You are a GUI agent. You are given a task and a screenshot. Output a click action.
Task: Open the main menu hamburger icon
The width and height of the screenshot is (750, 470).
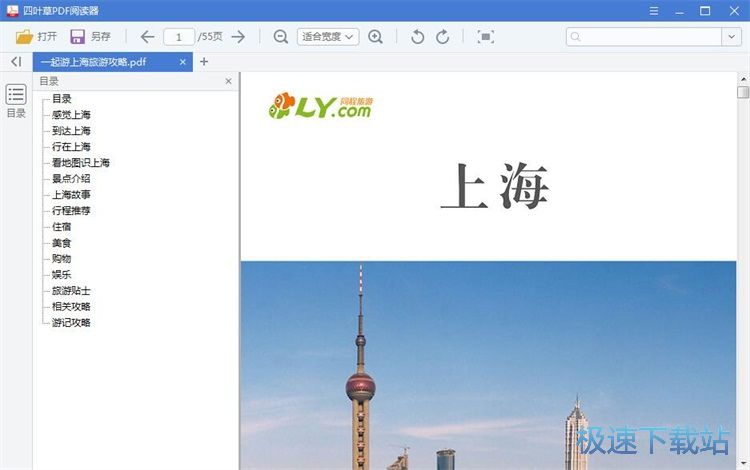coord(654,11)
